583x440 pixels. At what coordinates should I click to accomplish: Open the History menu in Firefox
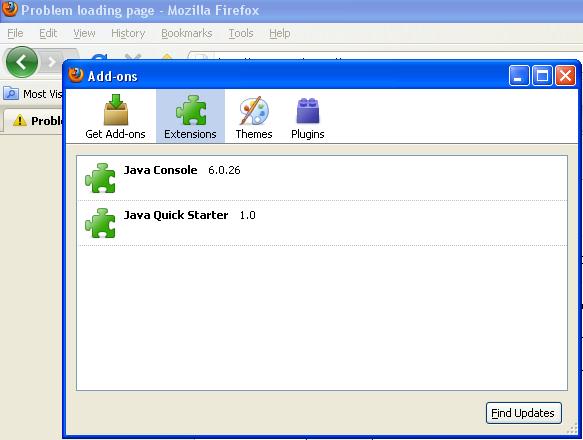(x=128, y=33)
